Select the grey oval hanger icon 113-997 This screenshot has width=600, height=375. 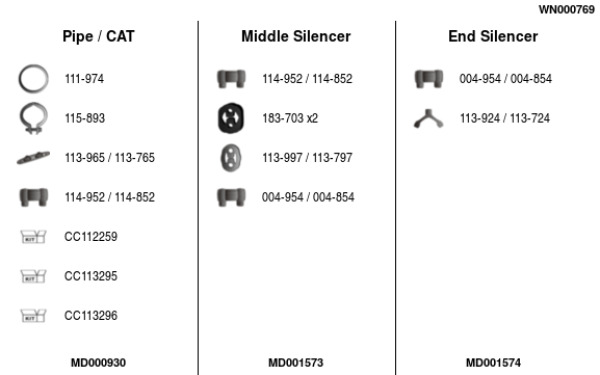(x=231, y=158)
